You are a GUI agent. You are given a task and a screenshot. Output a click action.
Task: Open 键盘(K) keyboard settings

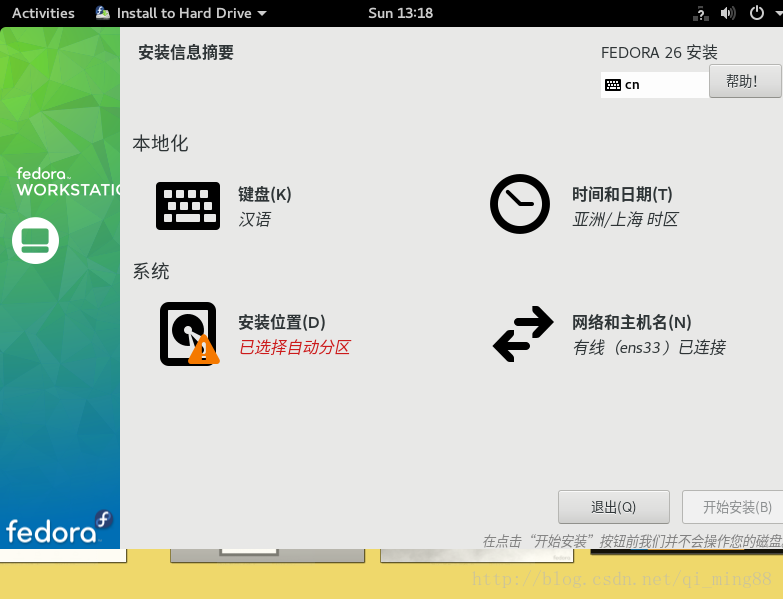[265, 194]
